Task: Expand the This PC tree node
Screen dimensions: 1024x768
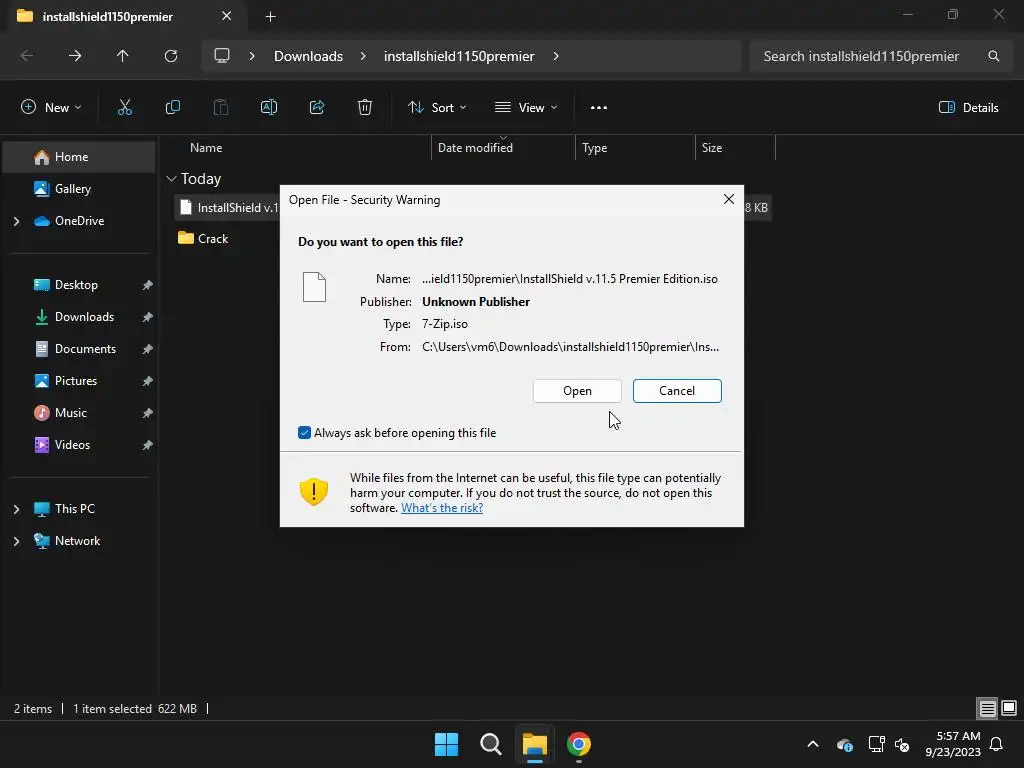Action: click(16, 509)
